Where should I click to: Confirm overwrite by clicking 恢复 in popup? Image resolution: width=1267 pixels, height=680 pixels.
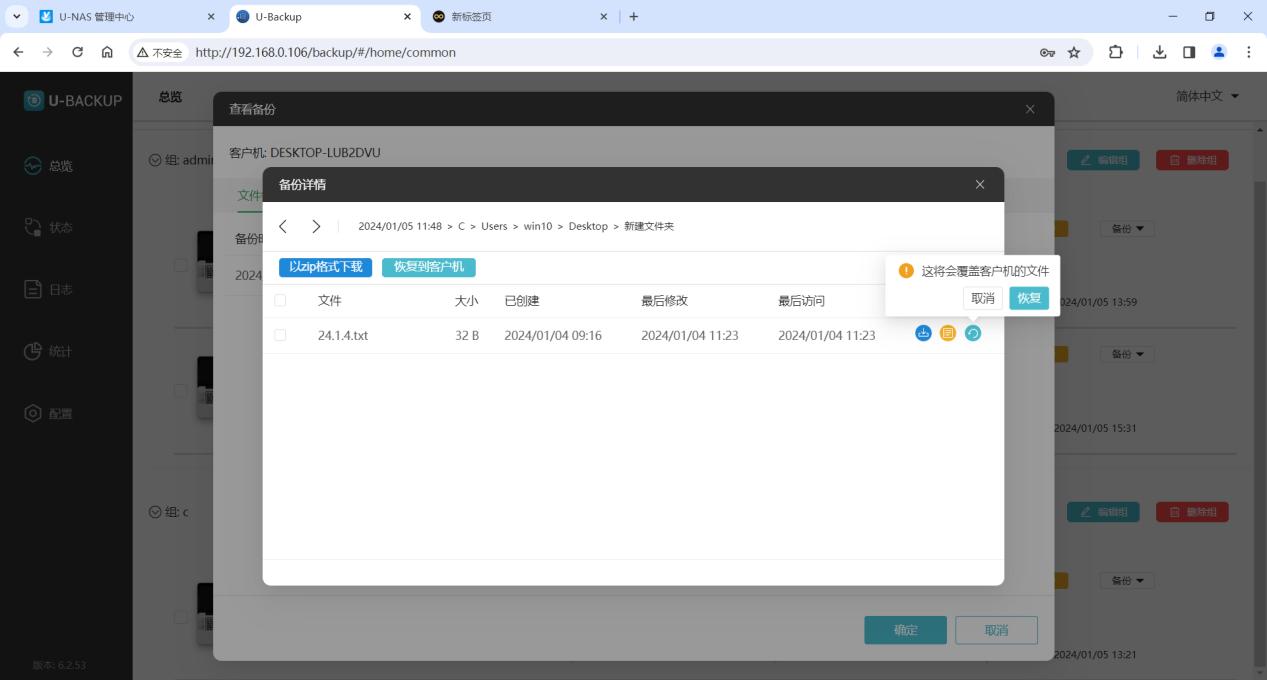1029,298
